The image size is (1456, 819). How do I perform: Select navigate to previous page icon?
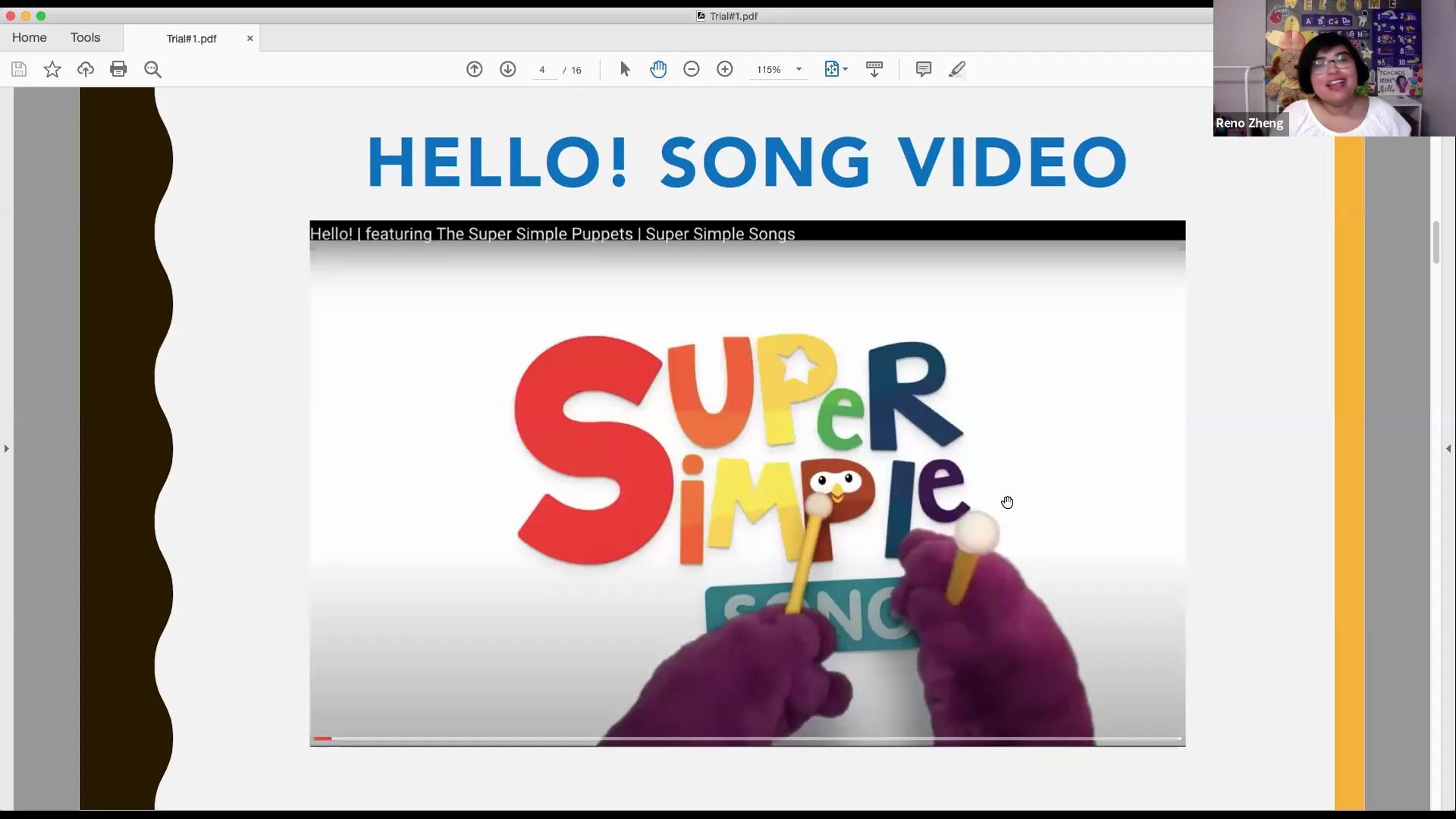point(473,68)
